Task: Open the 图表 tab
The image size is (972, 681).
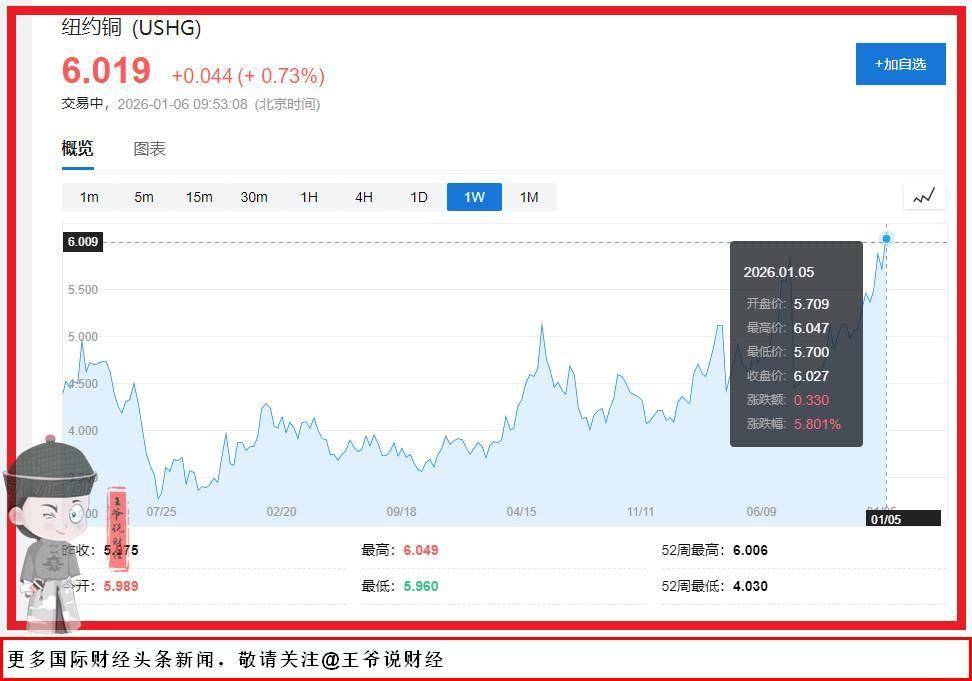Action: pos(149,149)
